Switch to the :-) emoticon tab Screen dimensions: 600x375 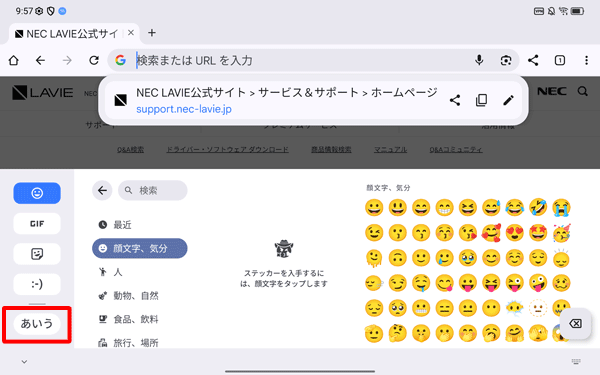37,284
